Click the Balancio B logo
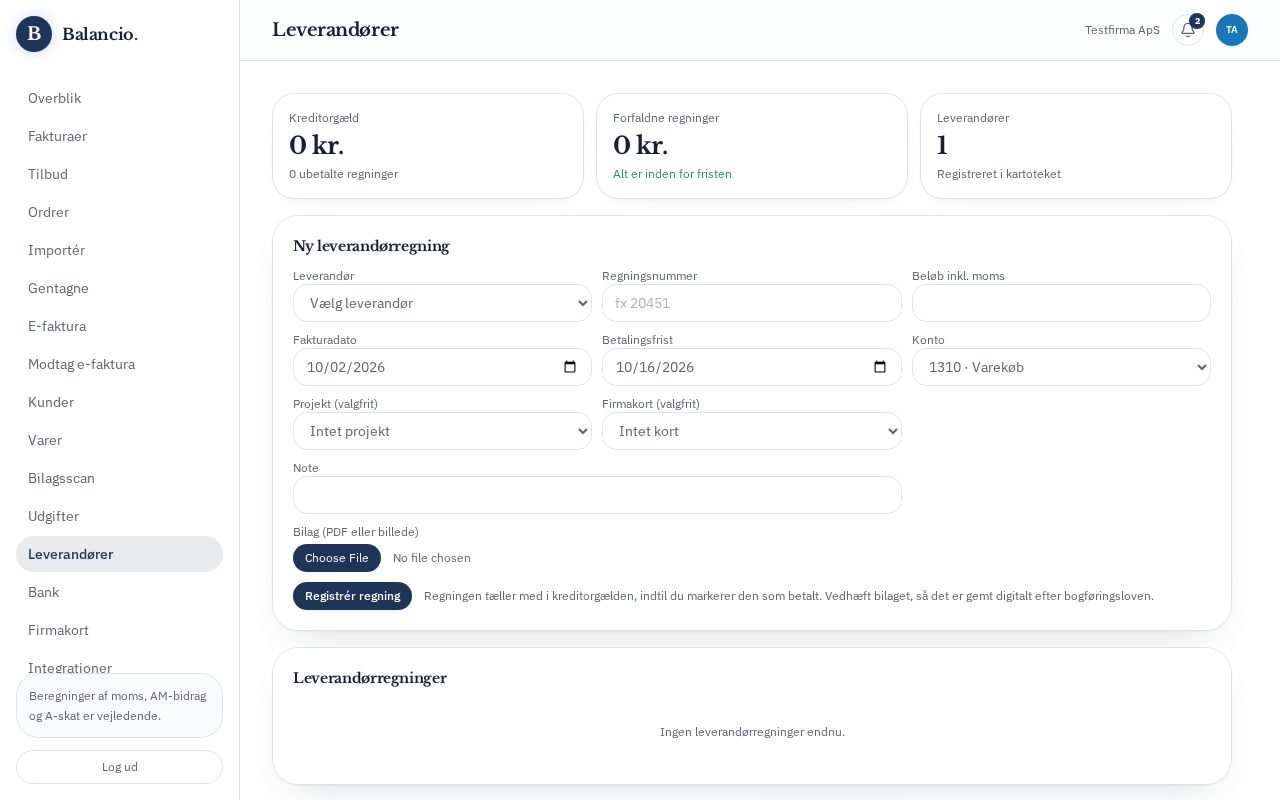The width and height of the screenshot is (1280, 800). [34, 34]
